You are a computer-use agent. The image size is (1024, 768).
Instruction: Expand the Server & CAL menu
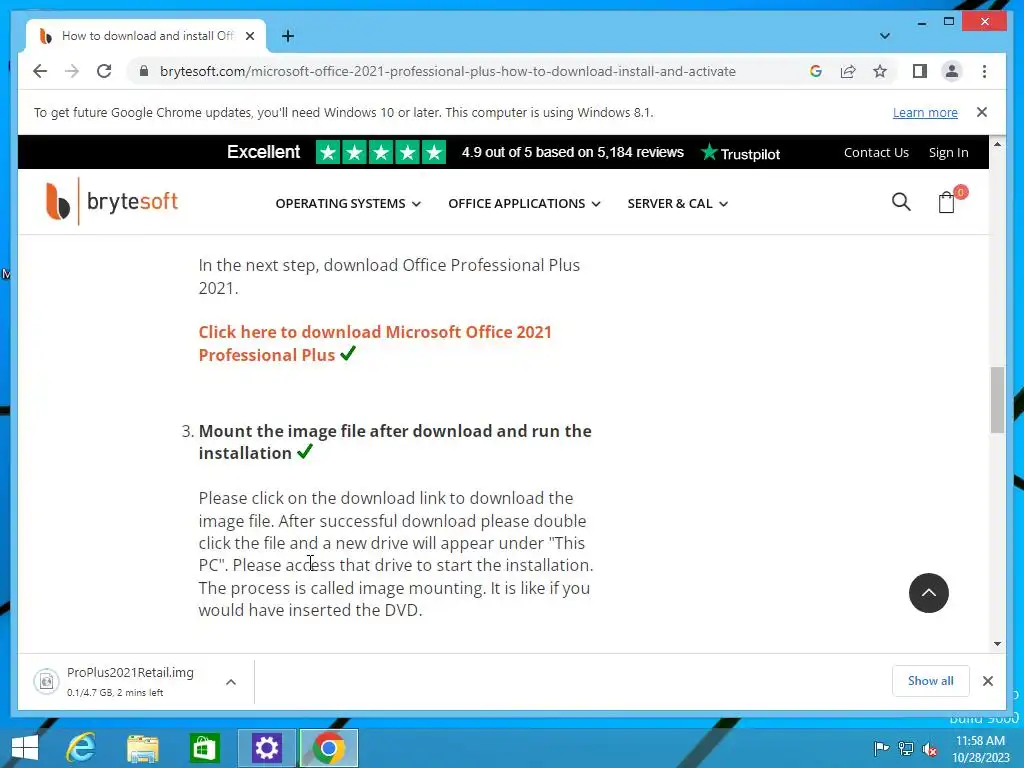(x=677, y=204)
